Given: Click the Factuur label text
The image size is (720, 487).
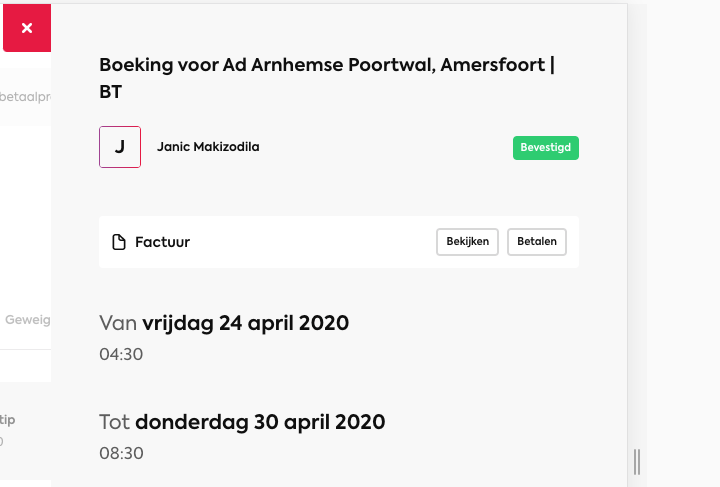Looking at the screenshot, I should pyautogui.click(x=162, y=242).
